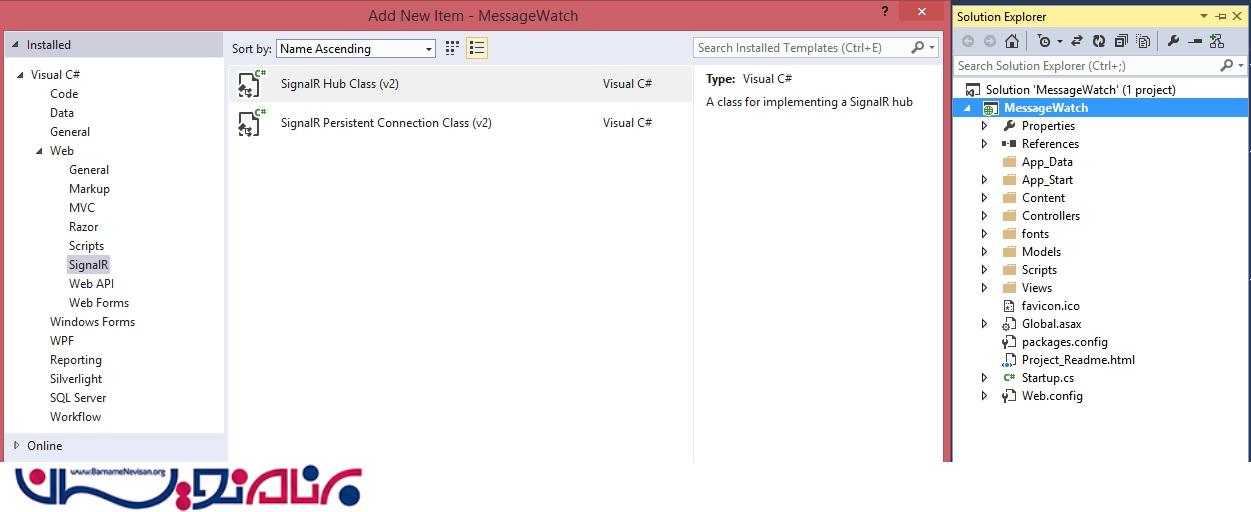Viewport: 1251px width, 512px height.
Task: Select the Razor category
Action: click(x=84, y=227)
